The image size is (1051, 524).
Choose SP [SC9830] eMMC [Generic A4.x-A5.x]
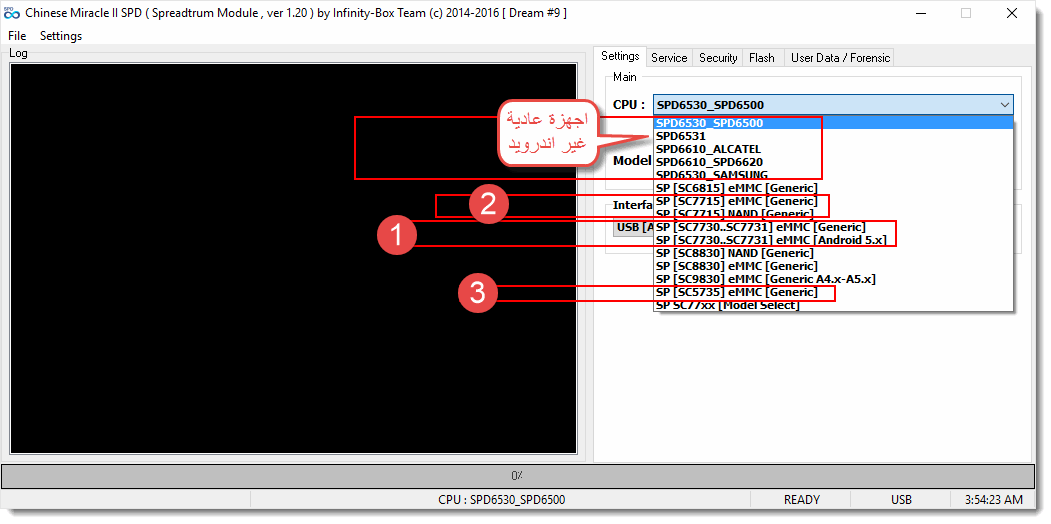833,279
